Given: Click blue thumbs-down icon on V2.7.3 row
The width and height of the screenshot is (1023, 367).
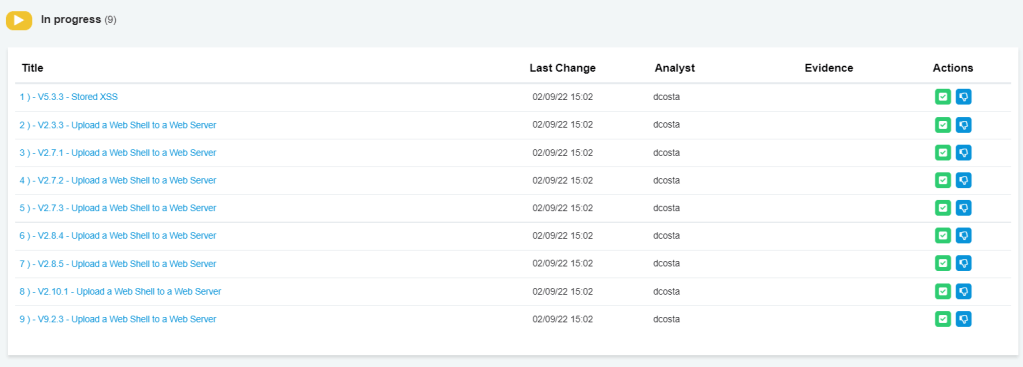Looking at the screenshot, I should [x=964, y=208].
